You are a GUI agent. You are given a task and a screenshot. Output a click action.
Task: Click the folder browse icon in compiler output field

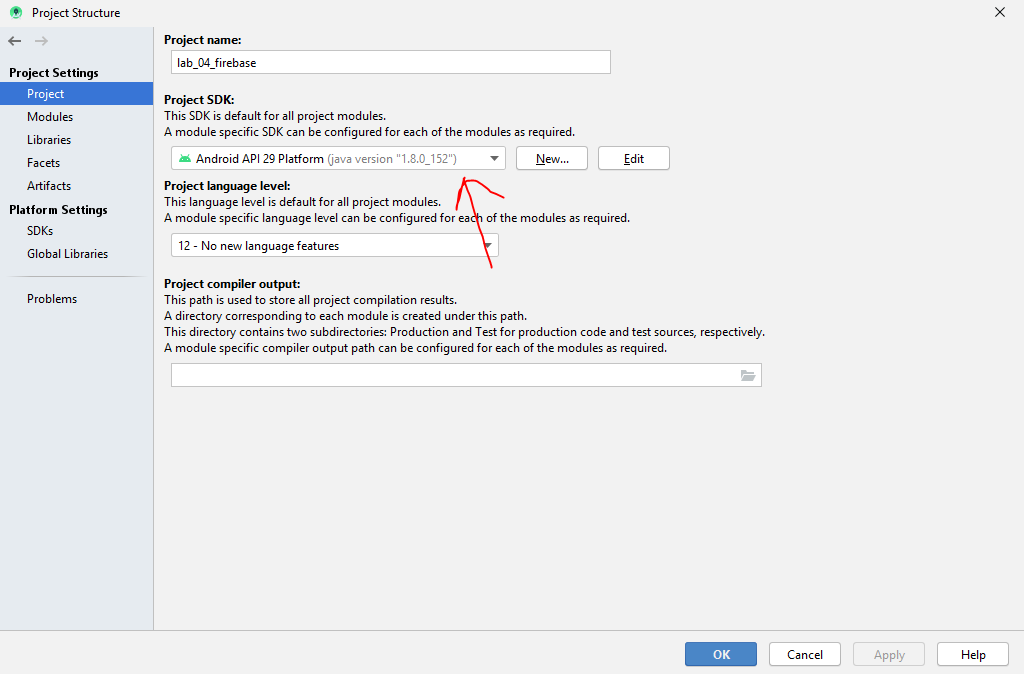748,375
